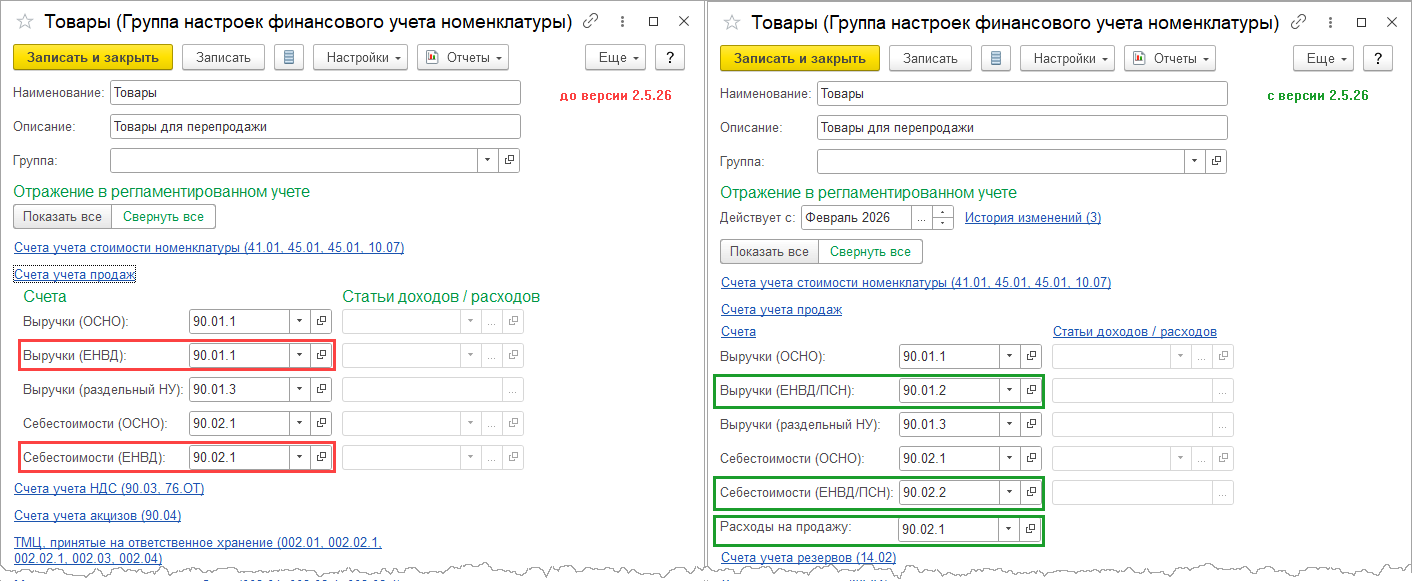Viewport: 1412px width, 581px height.
Task: Expand the Себестоимости (ЕНВД/ПСН) 90.02.2 dropdown
Action: coord(1009,493)
